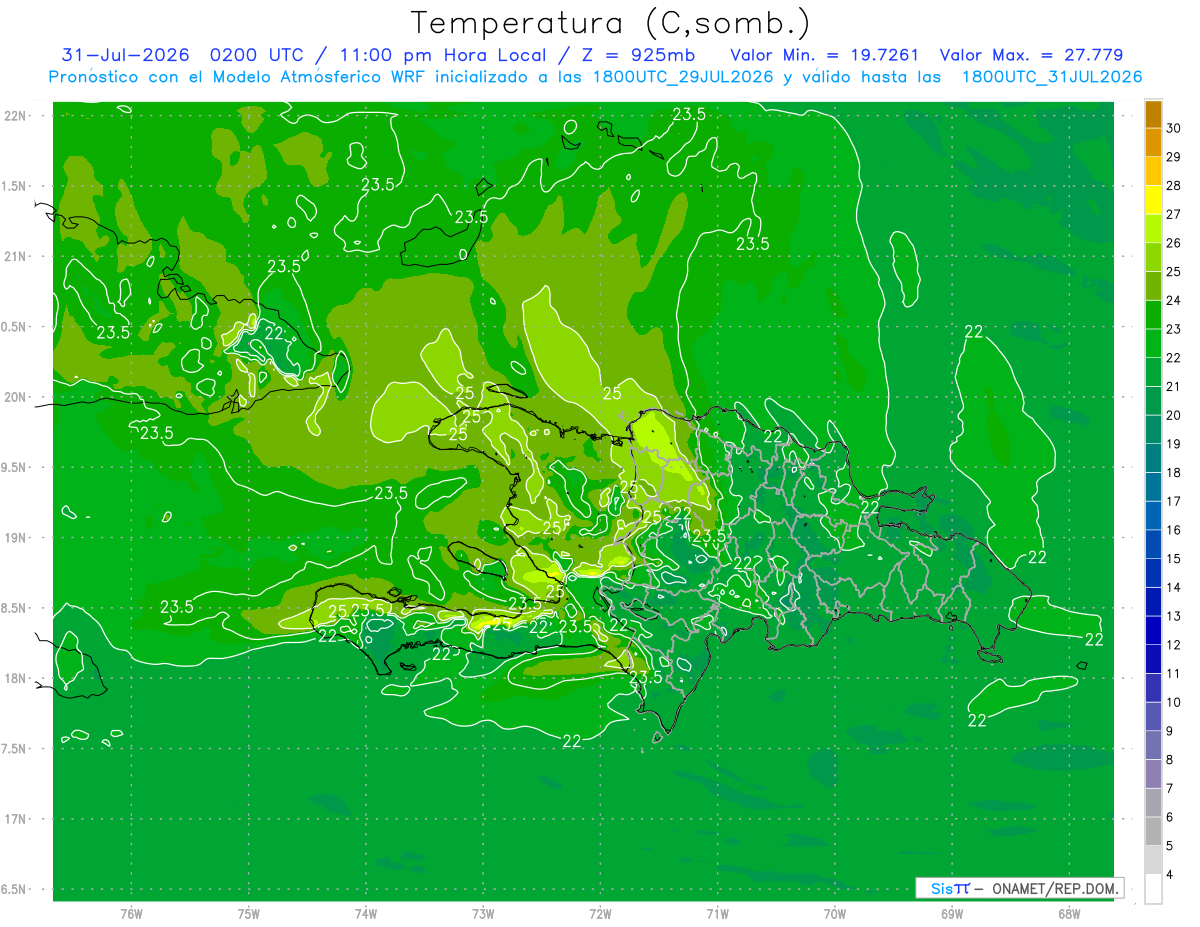Screen dimensions: 1200x927
Task: Click the "74W" longitude axis label
Action: click(365, 914)
